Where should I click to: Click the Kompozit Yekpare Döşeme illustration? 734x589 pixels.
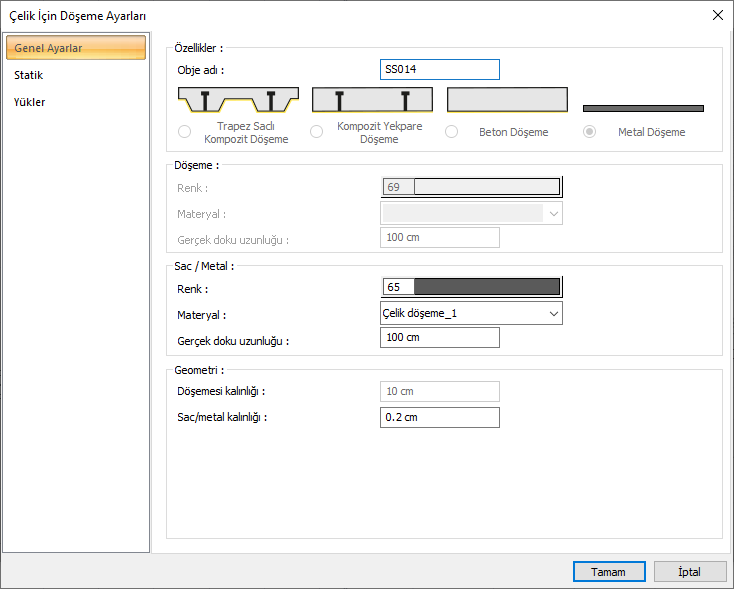coord(372,100)
